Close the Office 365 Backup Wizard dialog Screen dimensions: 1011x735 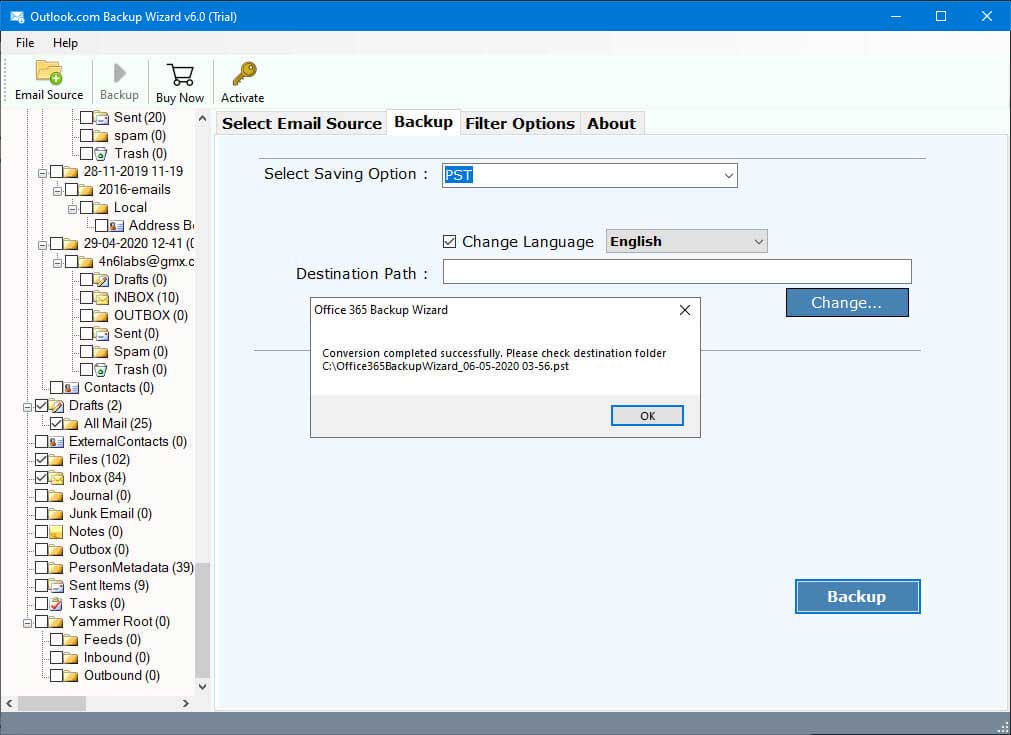click(685, 310)
